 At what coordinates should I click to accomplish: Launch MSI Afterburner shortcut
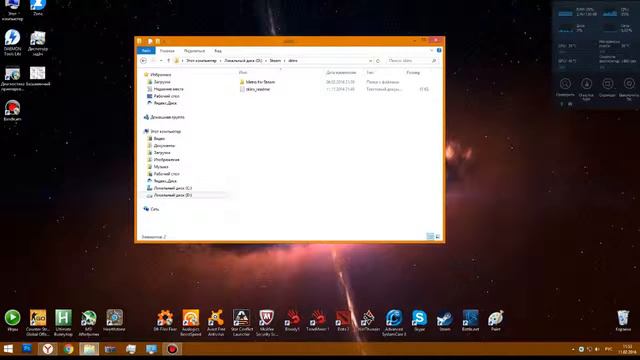click(89, 322)
